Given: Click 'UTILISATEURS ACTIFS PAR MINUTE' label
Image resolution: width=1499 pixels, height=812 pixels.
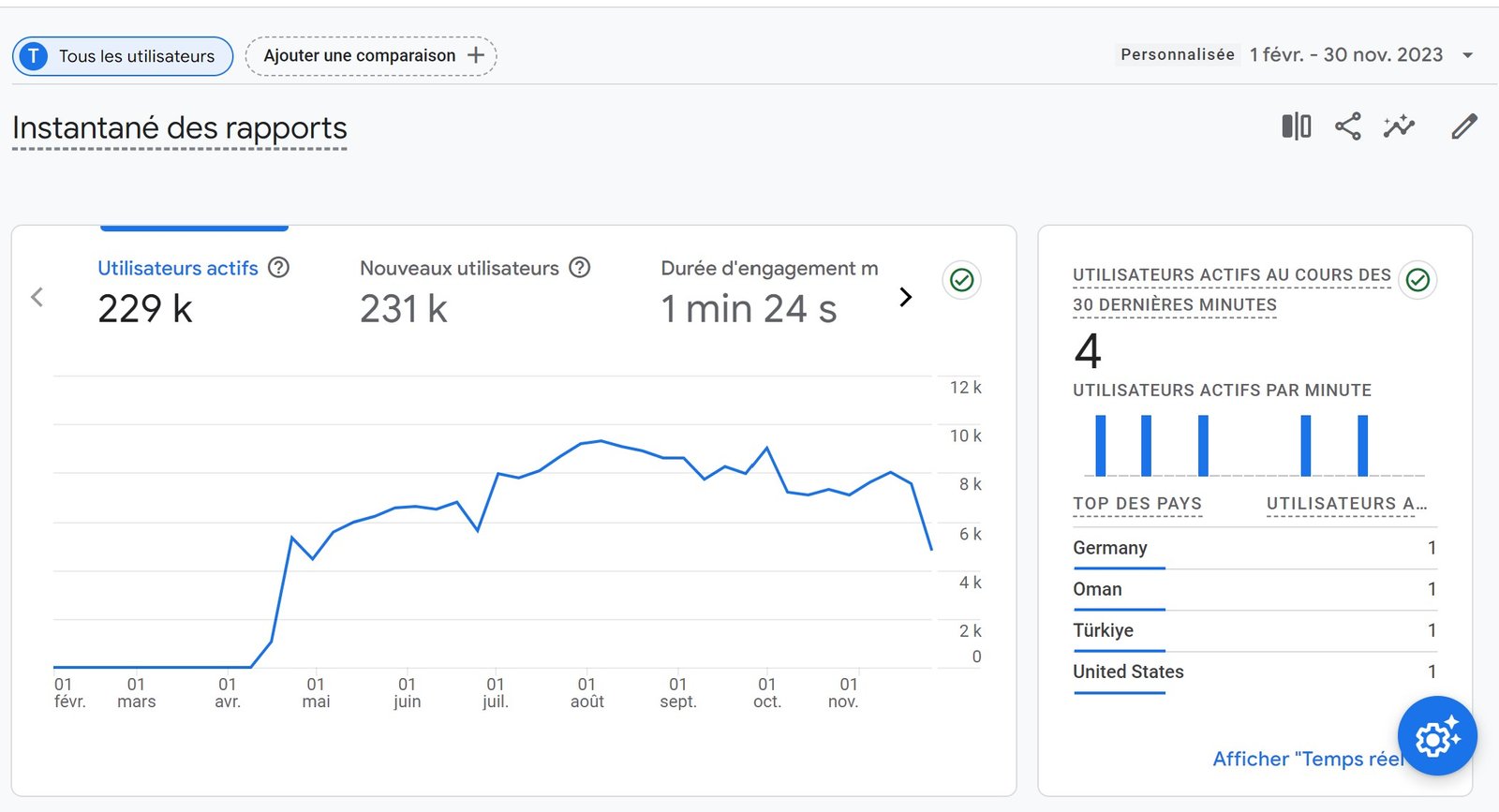Looking at the screenshot, I should click(1222, 391).
